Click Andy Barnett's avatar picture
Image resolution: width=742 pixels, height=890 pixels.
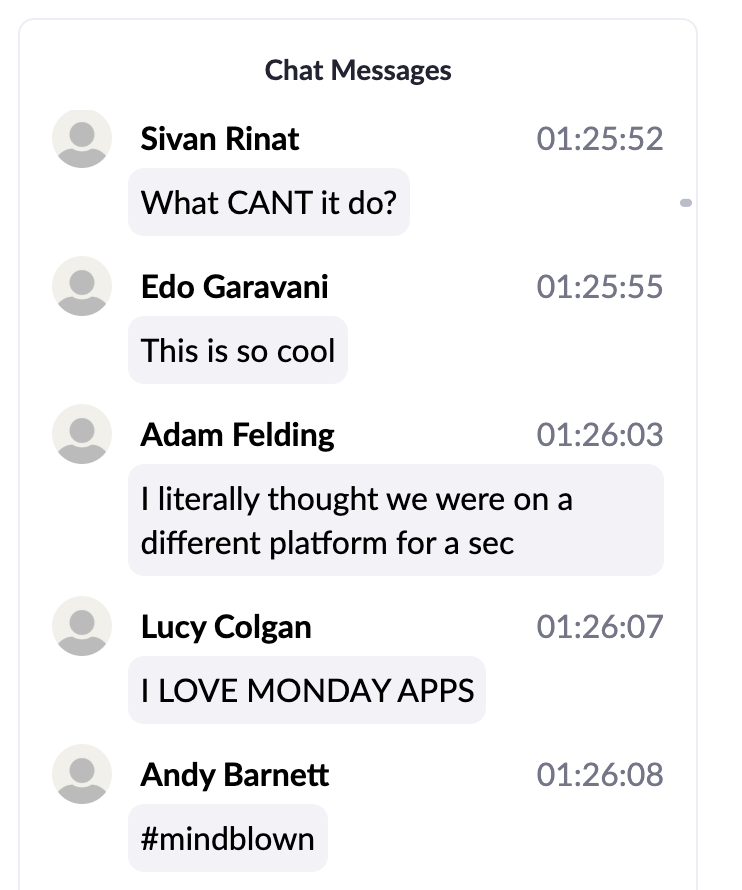tap(81, 775)
